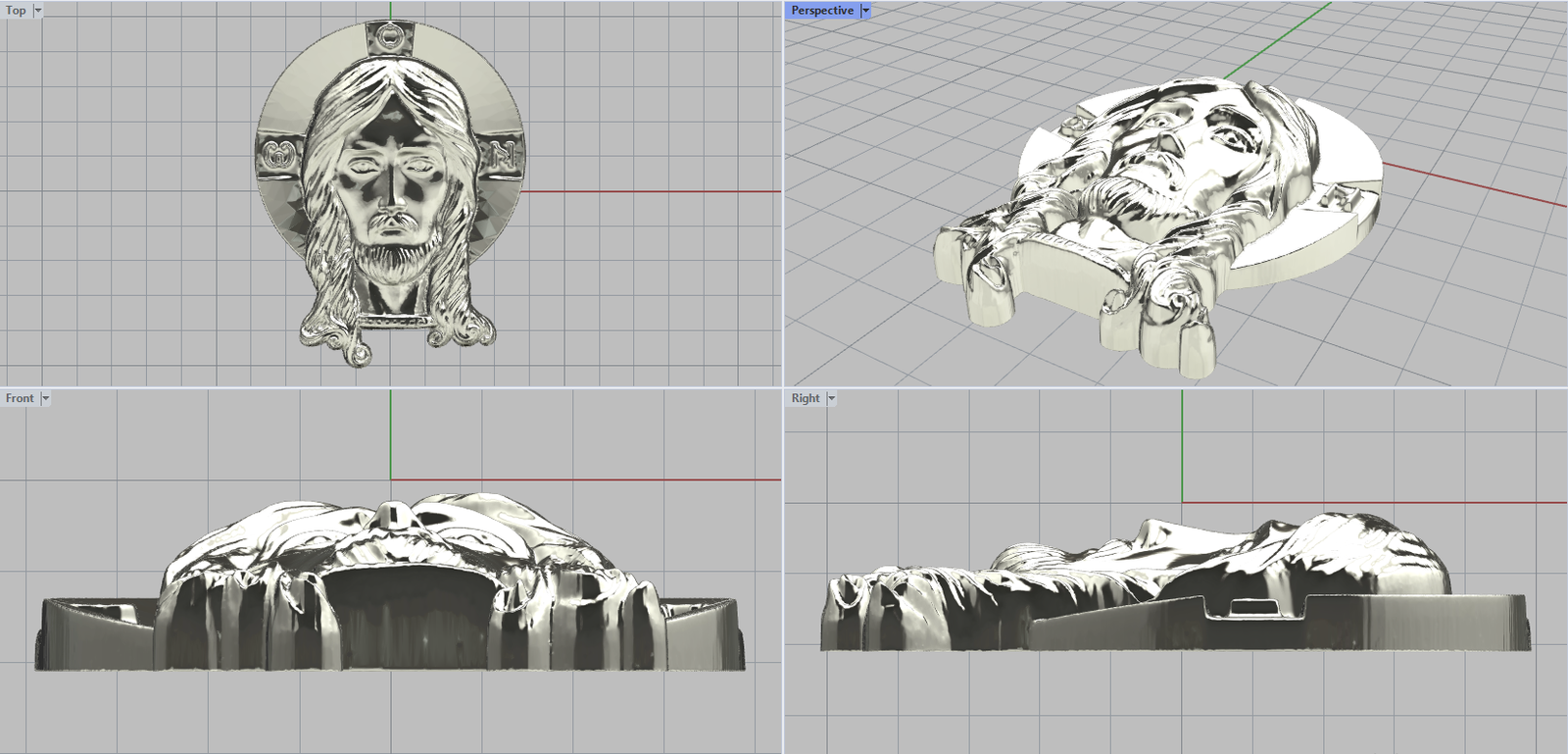The height and width of the screenshot is (754, 1568).
Task: Click the Top viewport title label
Action: click(x=16, y=11)
